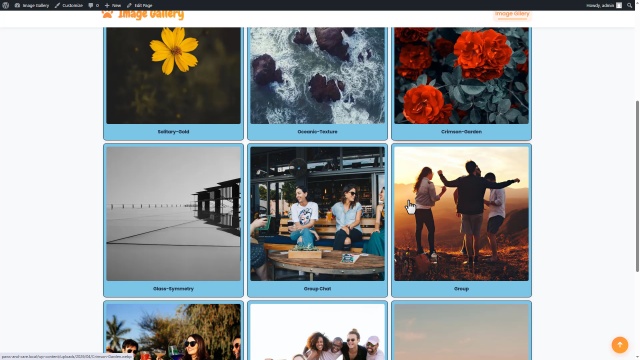Open the Oceanic-Texture waves photo
The image size is (640, 360).
pyautogui.click(x=317, y=76)
